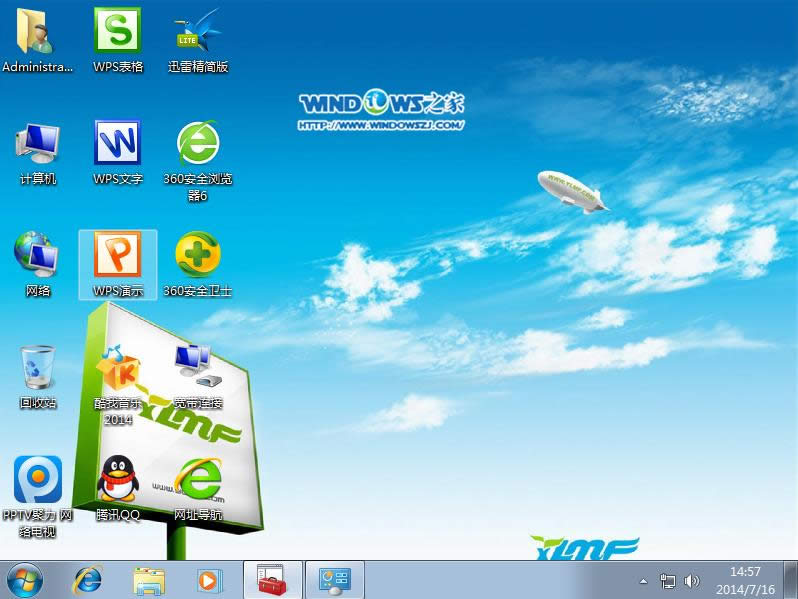
Task: Click the 宽带连接 broadband connection icon
Action: (198, 368)
